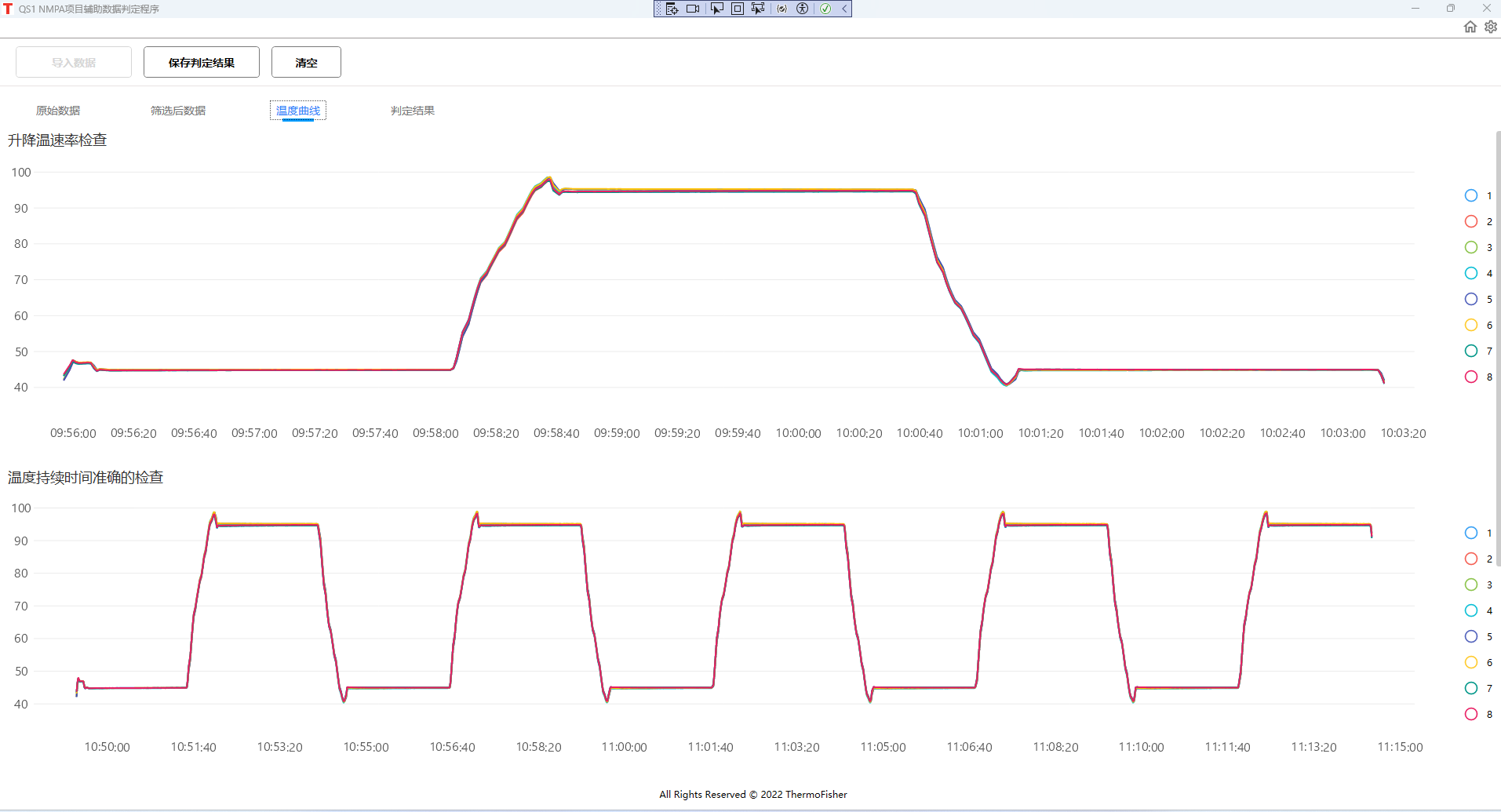Select the 温度曲线 tab
Image resolution: width=1501 pixels, height=812 pixels.
pos(298,111)
